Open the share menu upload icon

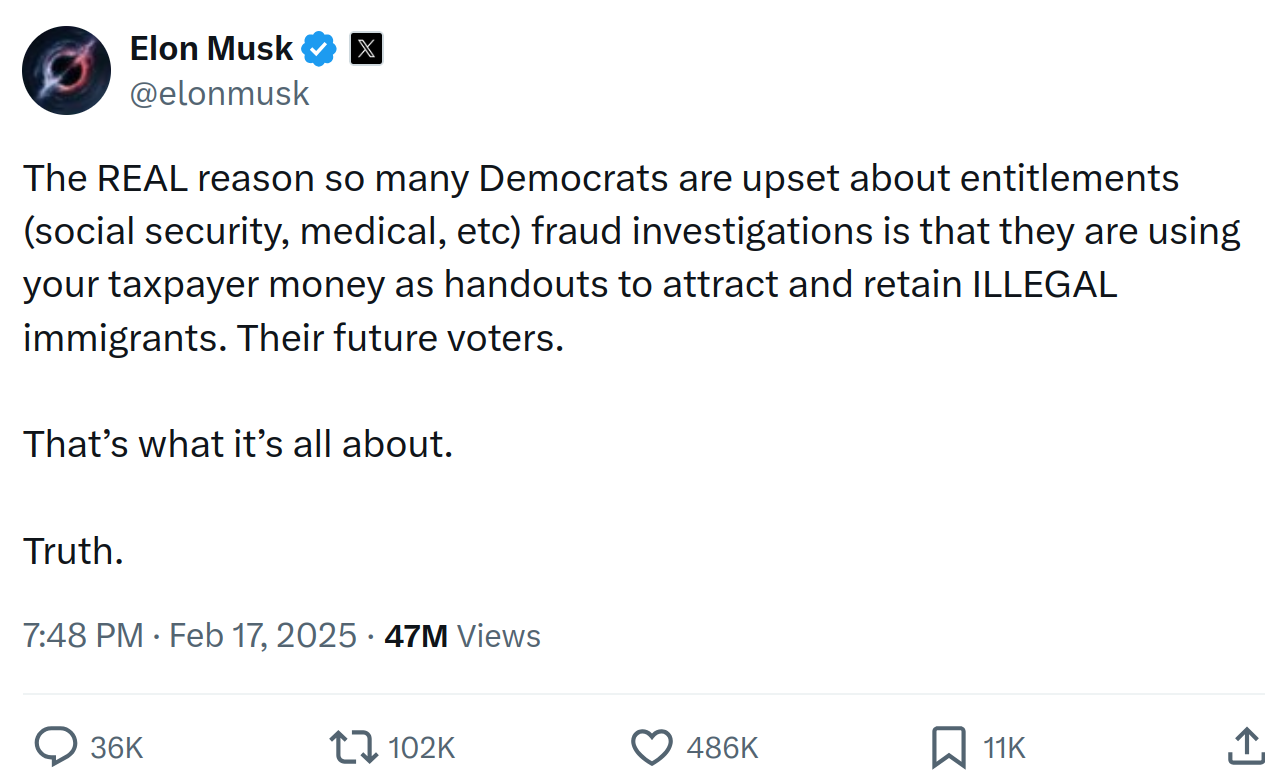tap(1245, 746)
